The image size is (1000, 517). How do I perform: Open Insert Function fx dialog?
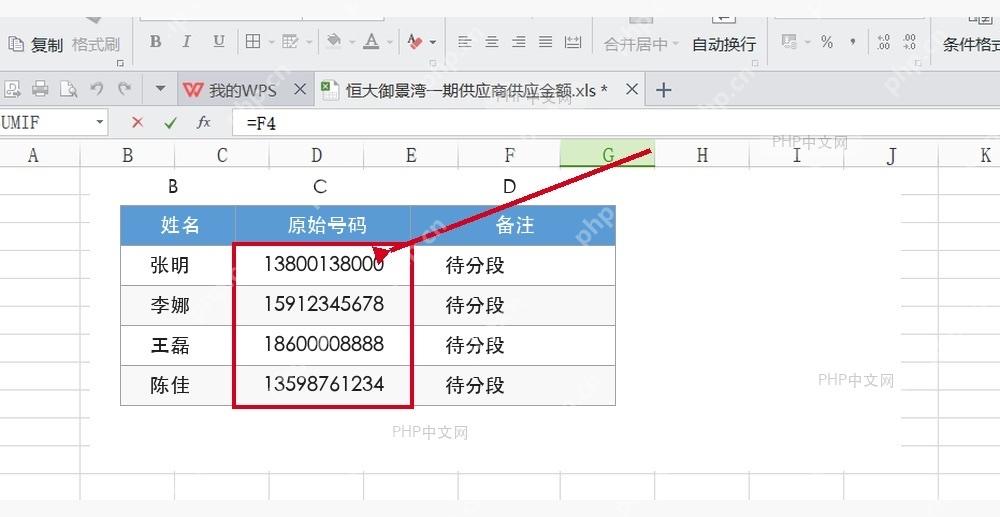pyautogui.click(x=203, y=122)
